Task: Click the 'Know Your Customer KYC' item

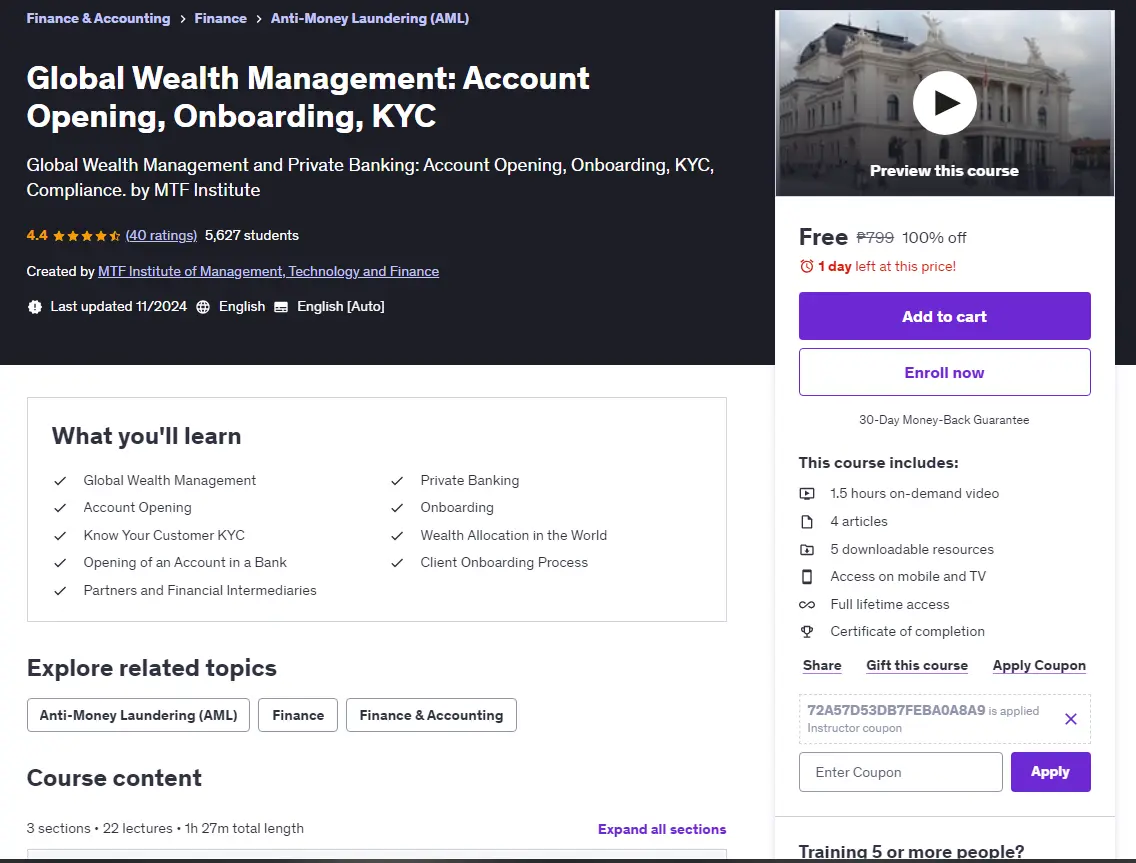Action: click(x=164, y=535)
